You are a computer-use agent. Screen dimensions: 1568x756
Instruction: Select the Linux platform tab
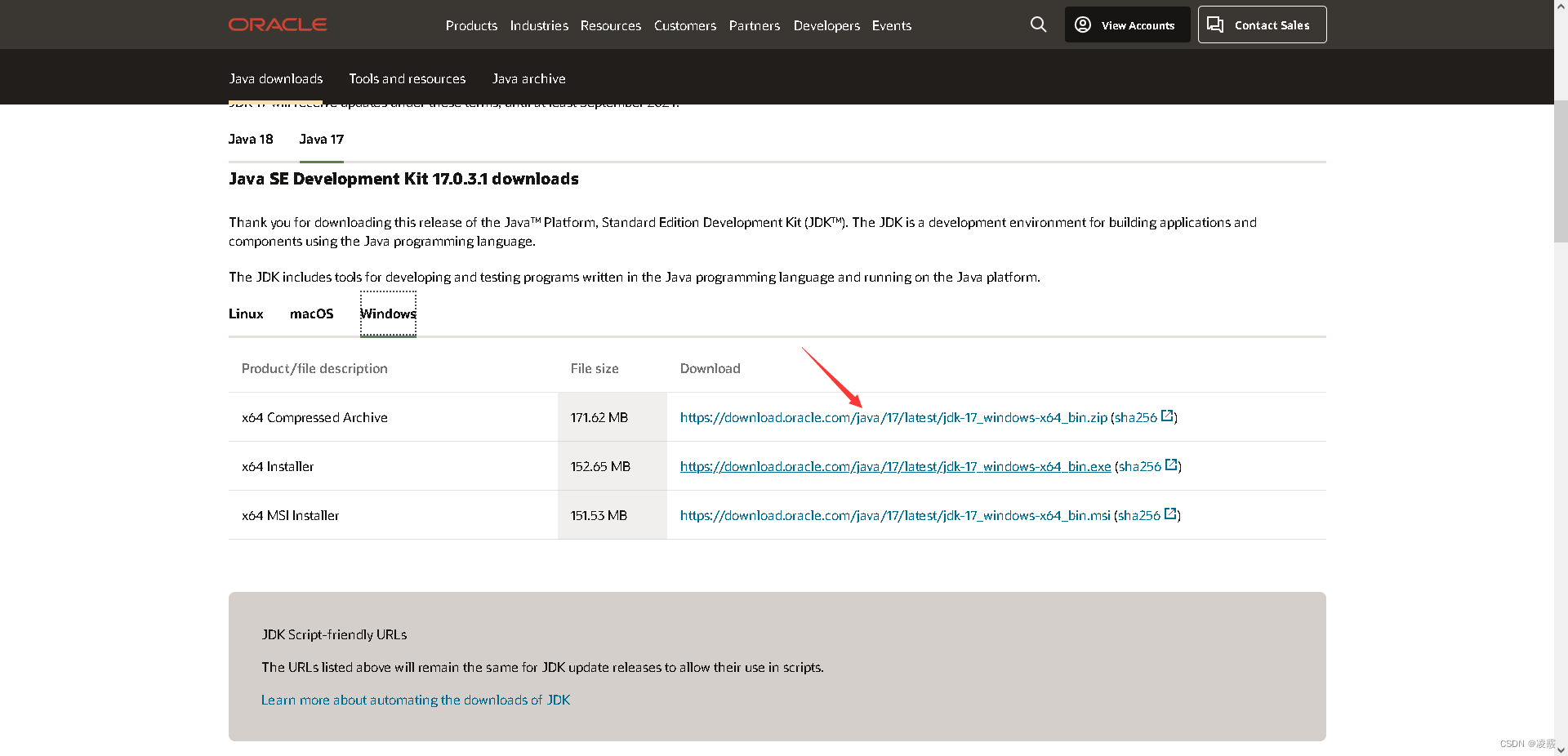(246, 314)
